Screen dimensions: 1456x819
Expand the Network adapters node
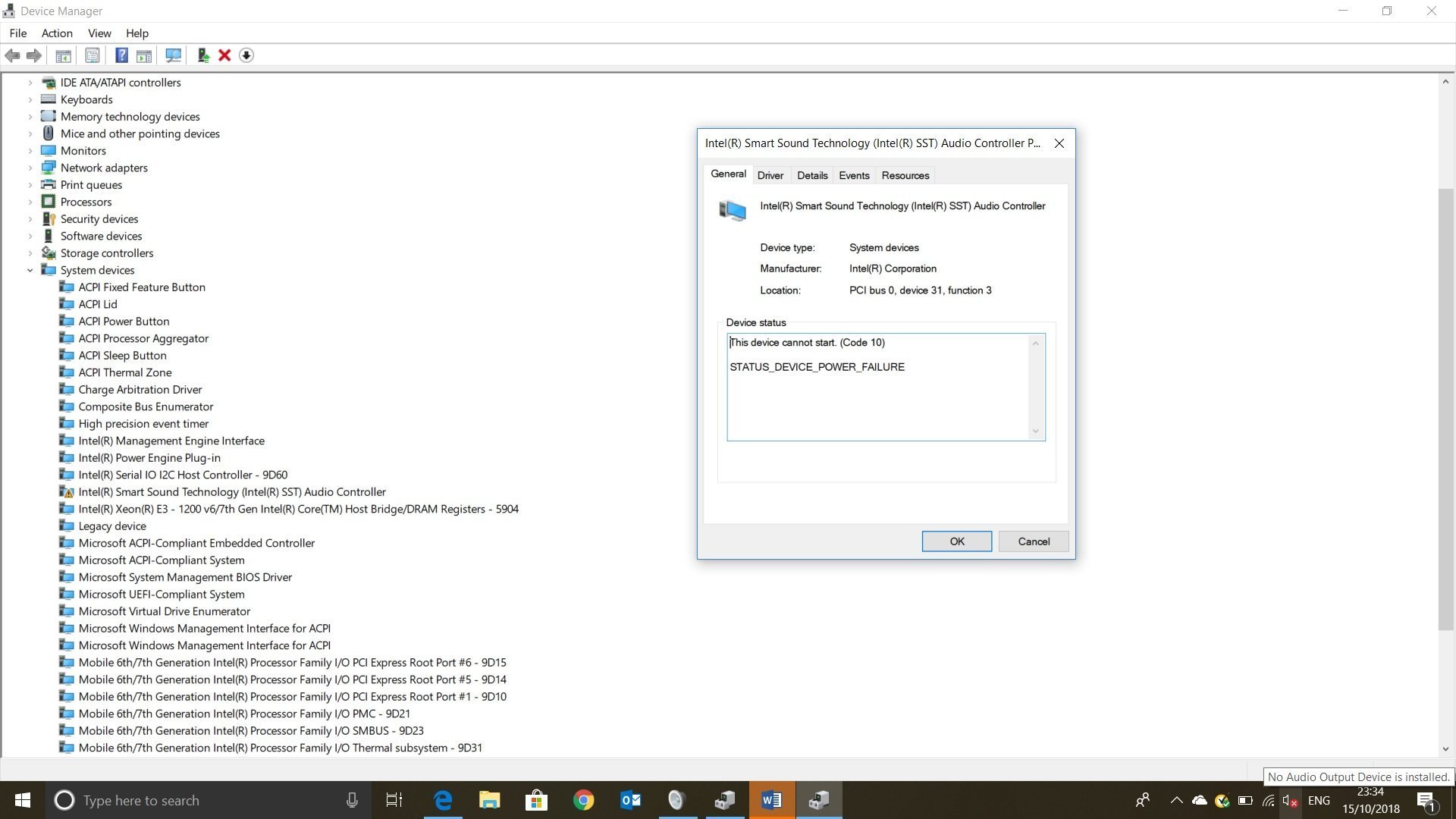[30, 168]
